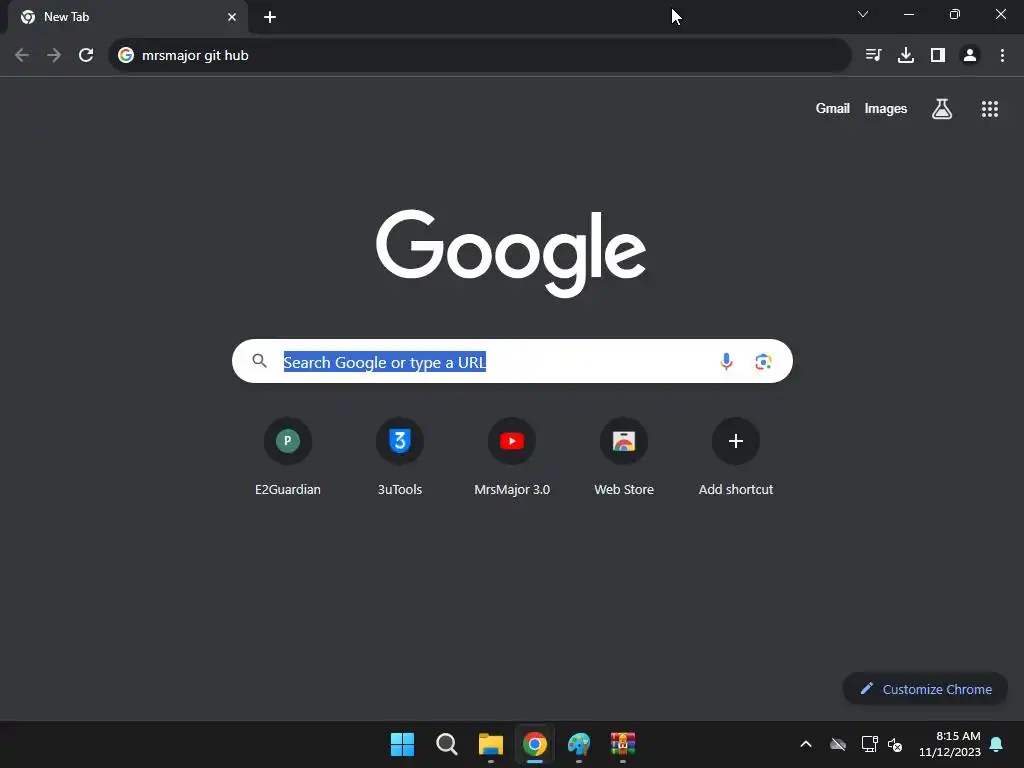
Task: Close the New Tab tab
Action: click(232, 18)
